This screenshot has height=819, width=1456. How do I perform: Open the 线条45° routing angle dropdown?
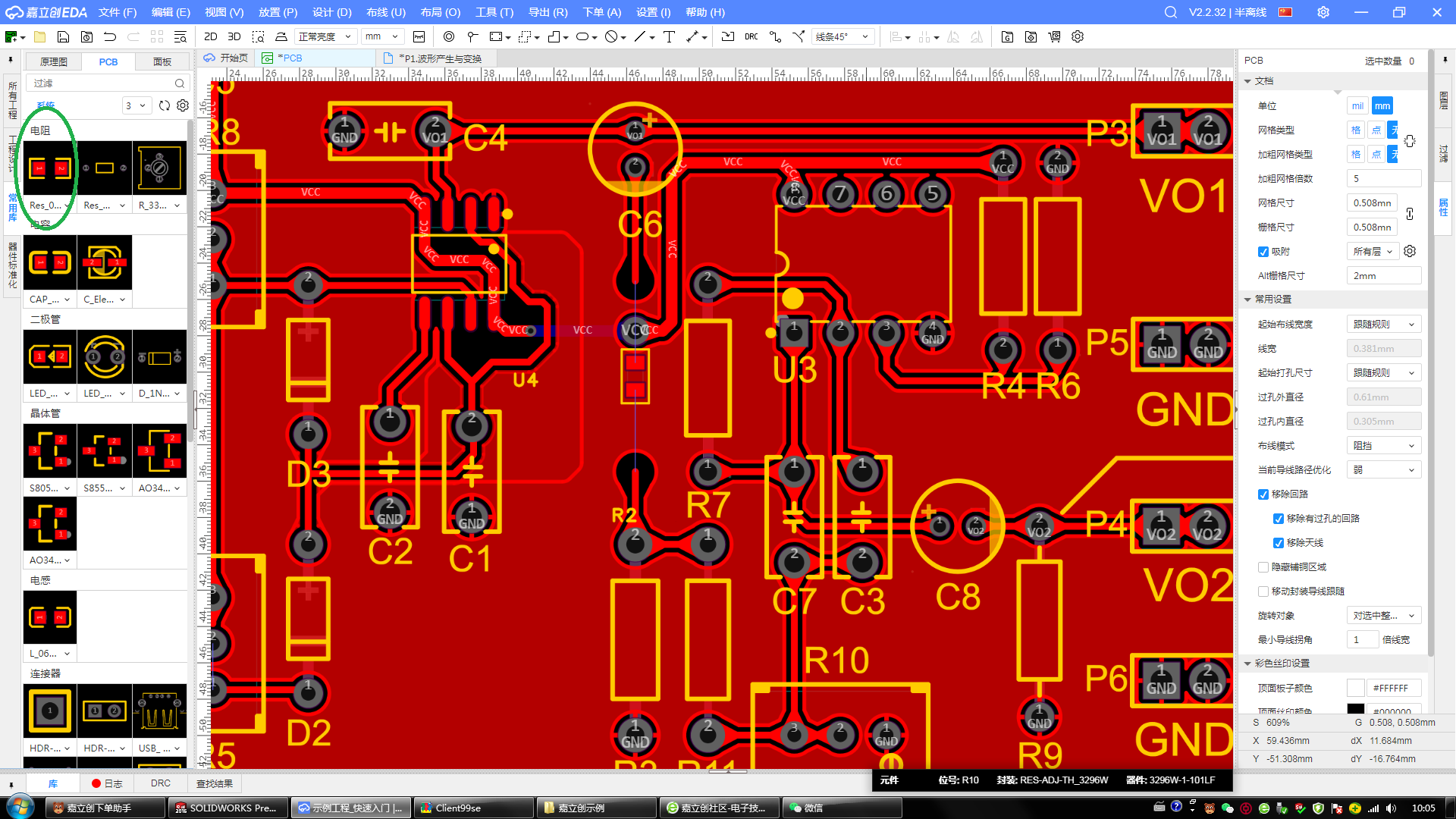[843, 36]
